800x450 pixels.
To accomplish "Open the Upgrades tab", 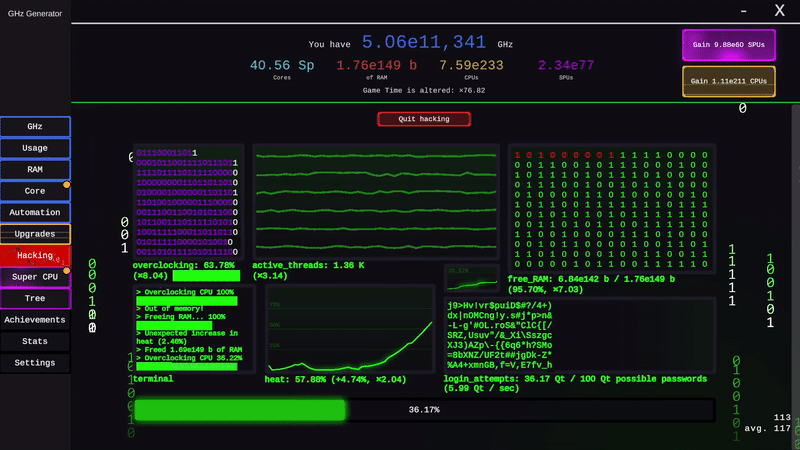I will pyautogui.click(x=35, y=234).
